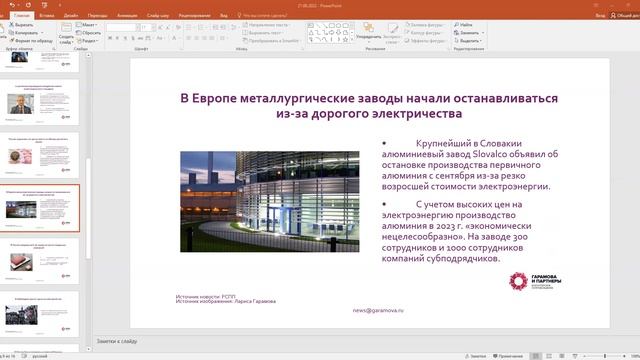Open text direction (Направление текста) menu
The height and width of the screenshot is (360, 640).
coord(267,25)
